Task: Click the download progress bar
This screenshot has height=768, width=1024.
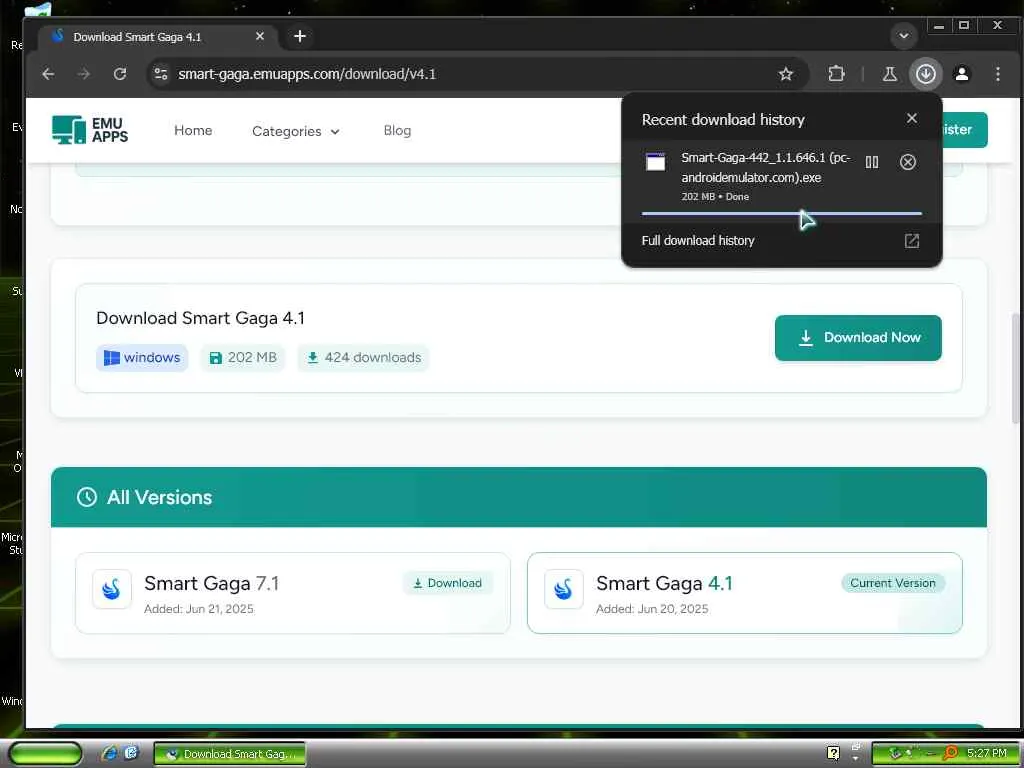Action: [x=781, y=213]
